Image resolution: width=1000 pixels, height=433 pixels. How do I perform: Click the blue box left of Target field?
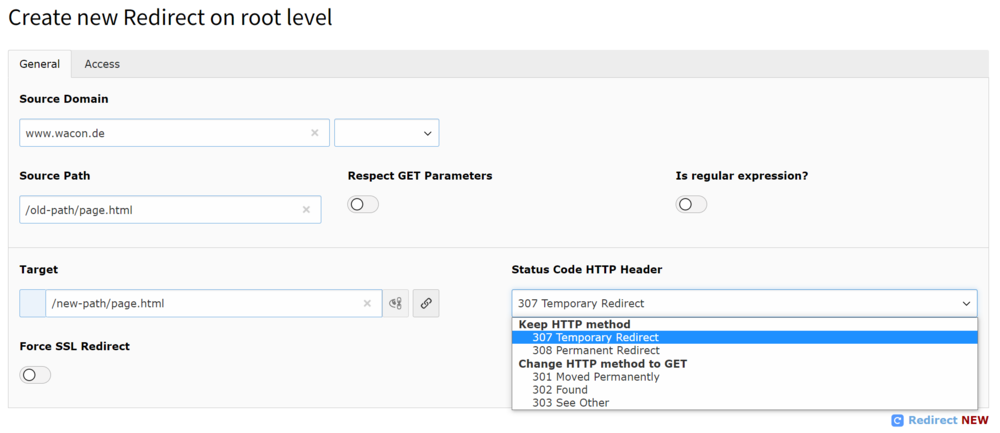(32, 304)
